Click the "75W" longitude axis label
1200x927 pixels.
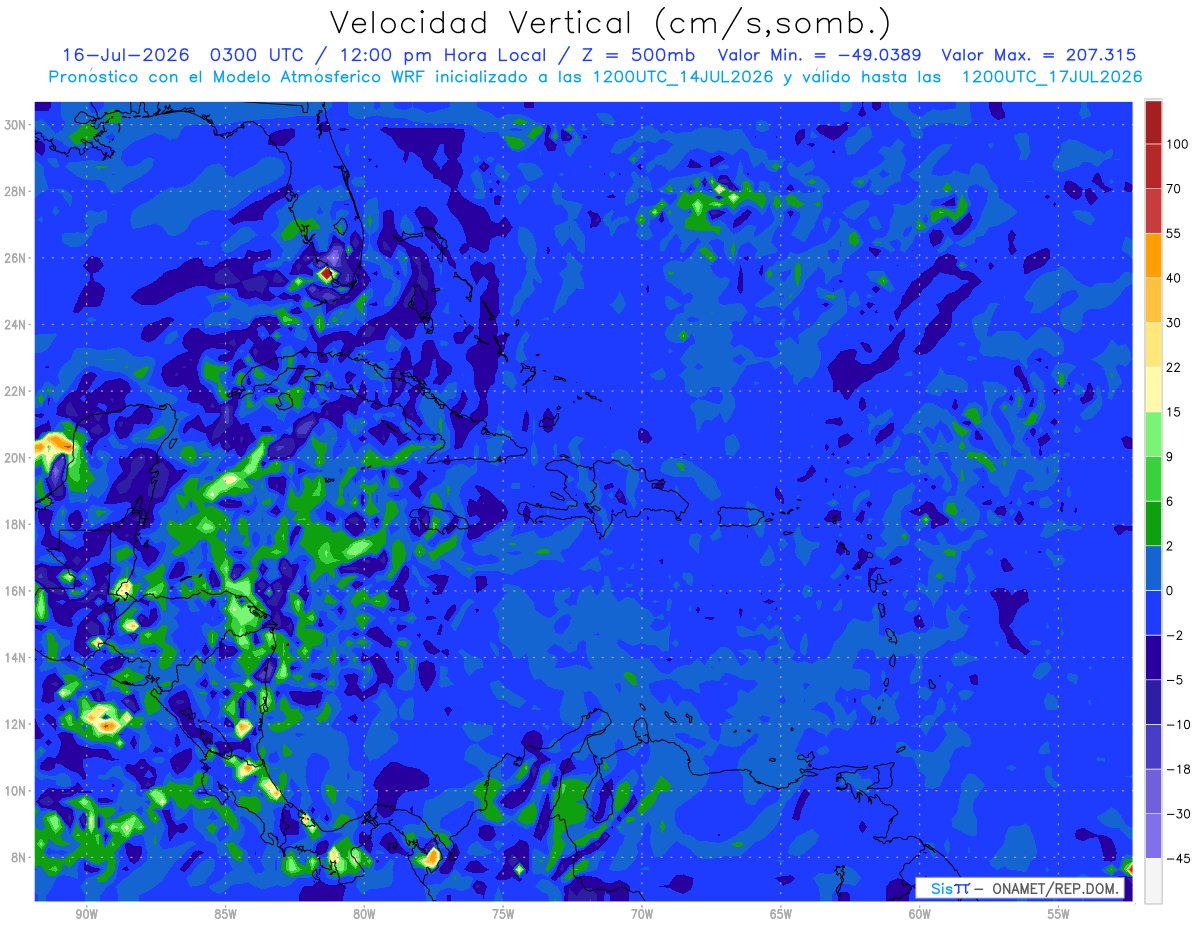pos(504,914)
